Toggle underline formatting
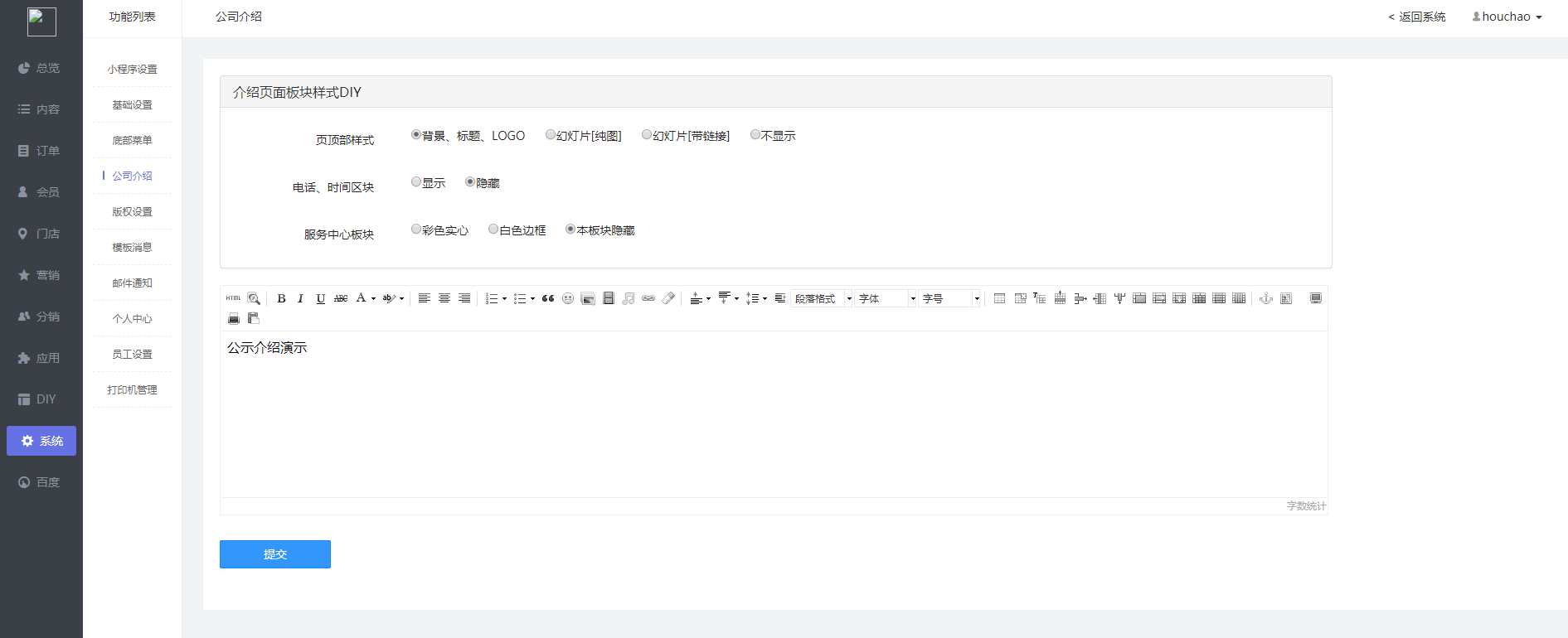The image size is (1568, 638). pyautogui.click(x=321, y=298)
